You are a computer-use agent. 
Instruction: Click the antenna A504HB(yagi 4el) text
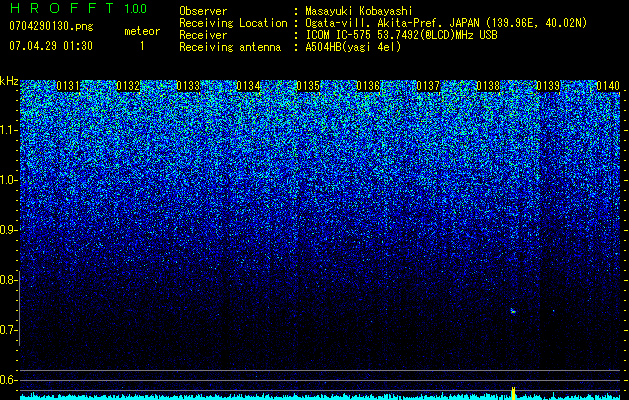tap(353, 47)
